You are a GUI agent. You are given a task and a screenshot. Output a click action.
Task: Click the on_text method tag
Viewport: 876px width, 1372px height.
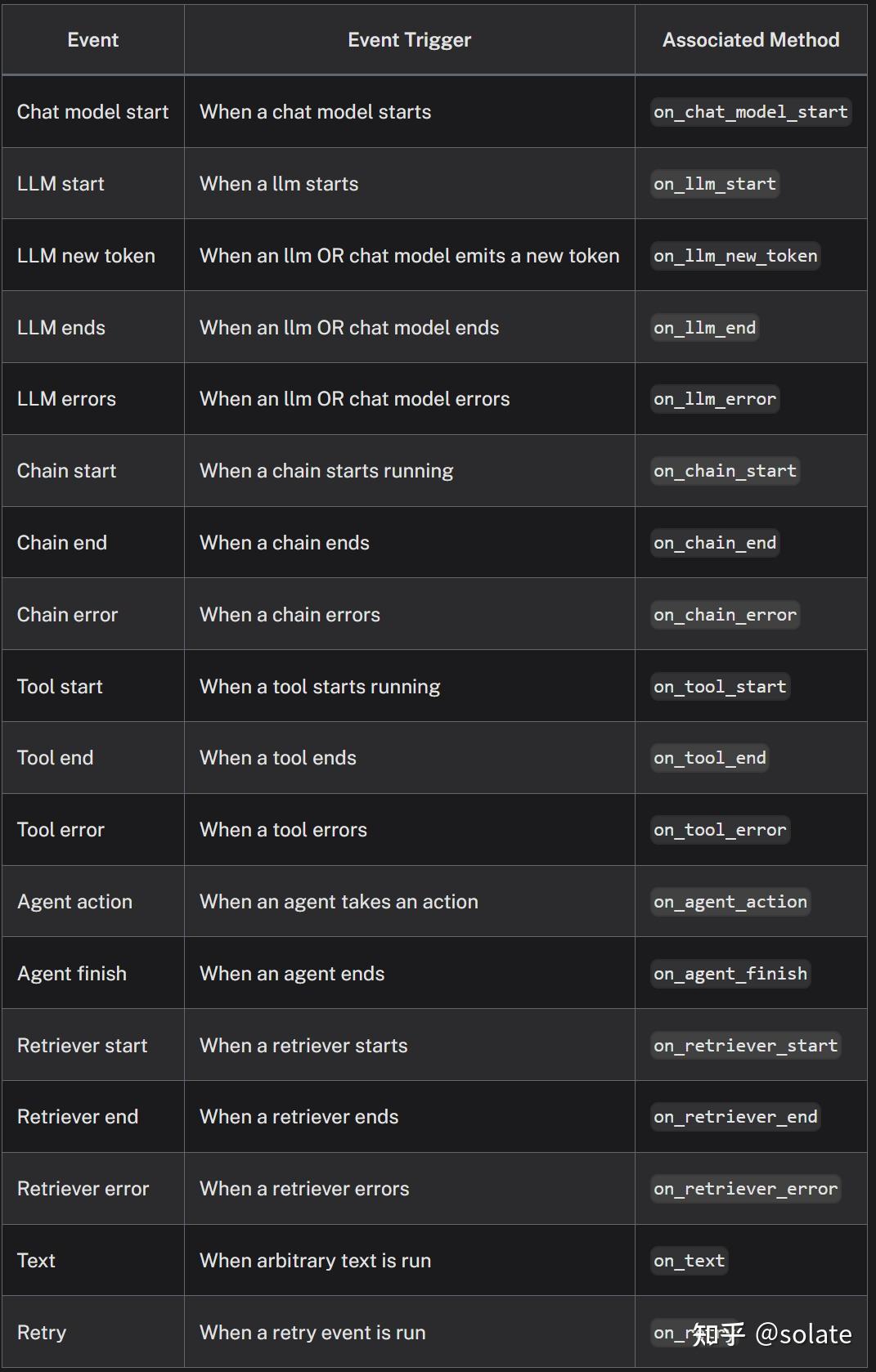pyautogui.click(x=690, y=1261)
